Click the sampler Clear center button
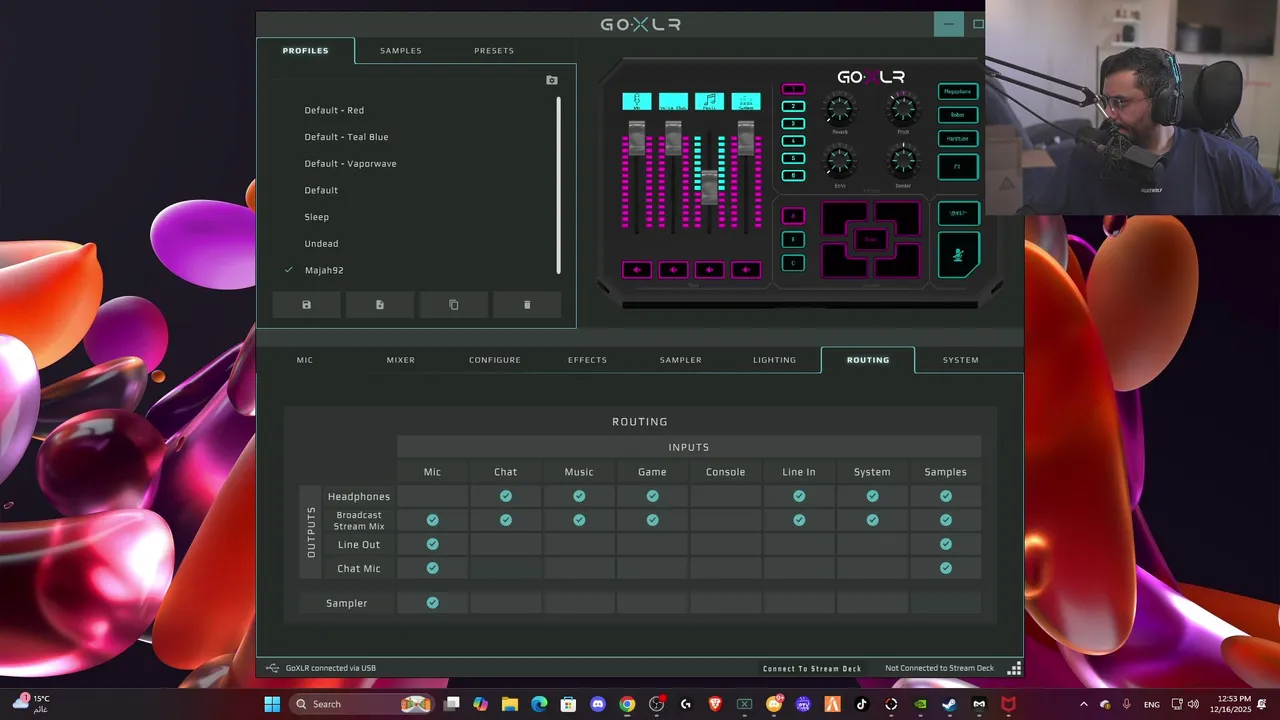 point(871,240)
